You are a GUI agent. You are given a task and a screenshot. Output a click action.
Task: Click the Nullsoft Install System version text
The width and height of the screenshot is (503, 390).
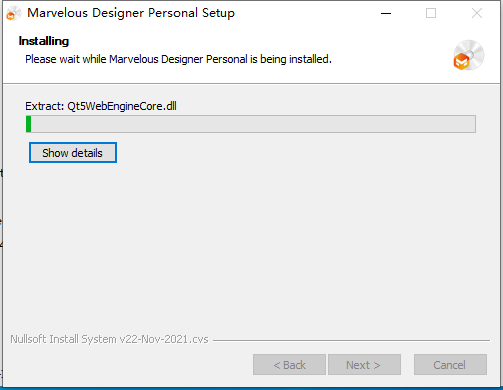point(109,339)
